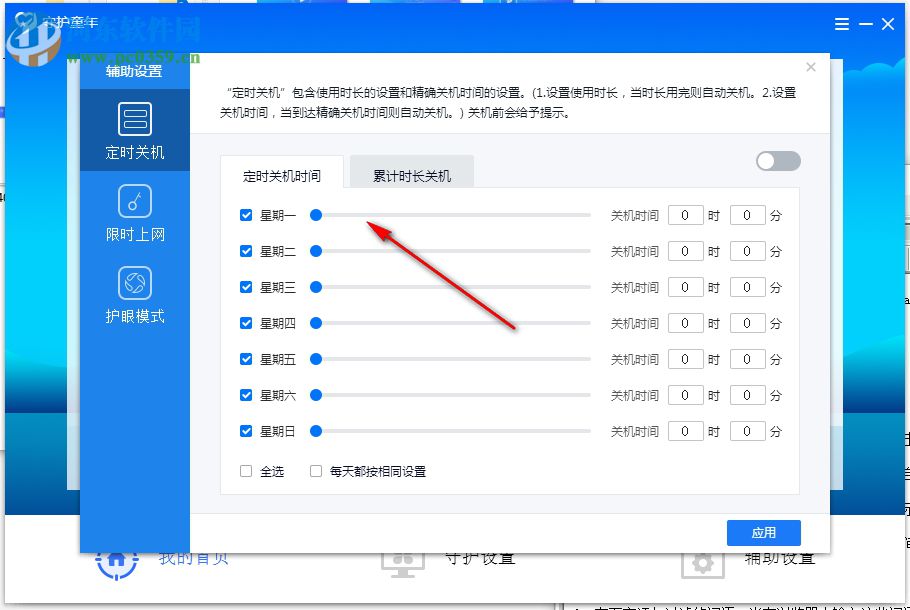Enable the scheduled shutdown master toggle
Viewport: 910px width, 610px height.
(x=777, y=161)
